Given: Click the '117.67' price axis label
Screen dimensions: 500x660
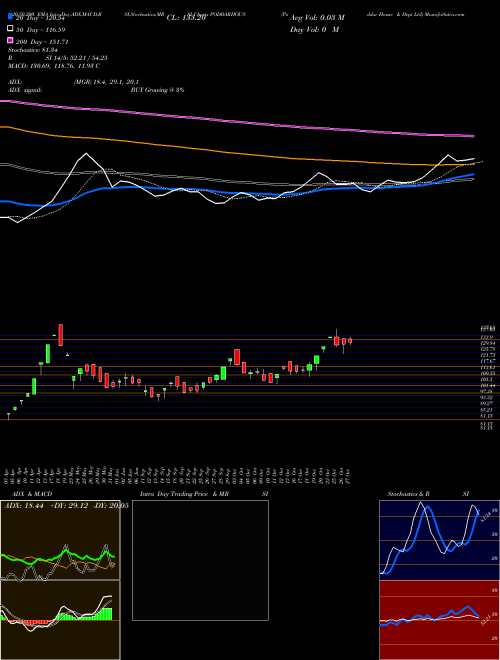Looking at the screenshot, I should coord(488,361).
